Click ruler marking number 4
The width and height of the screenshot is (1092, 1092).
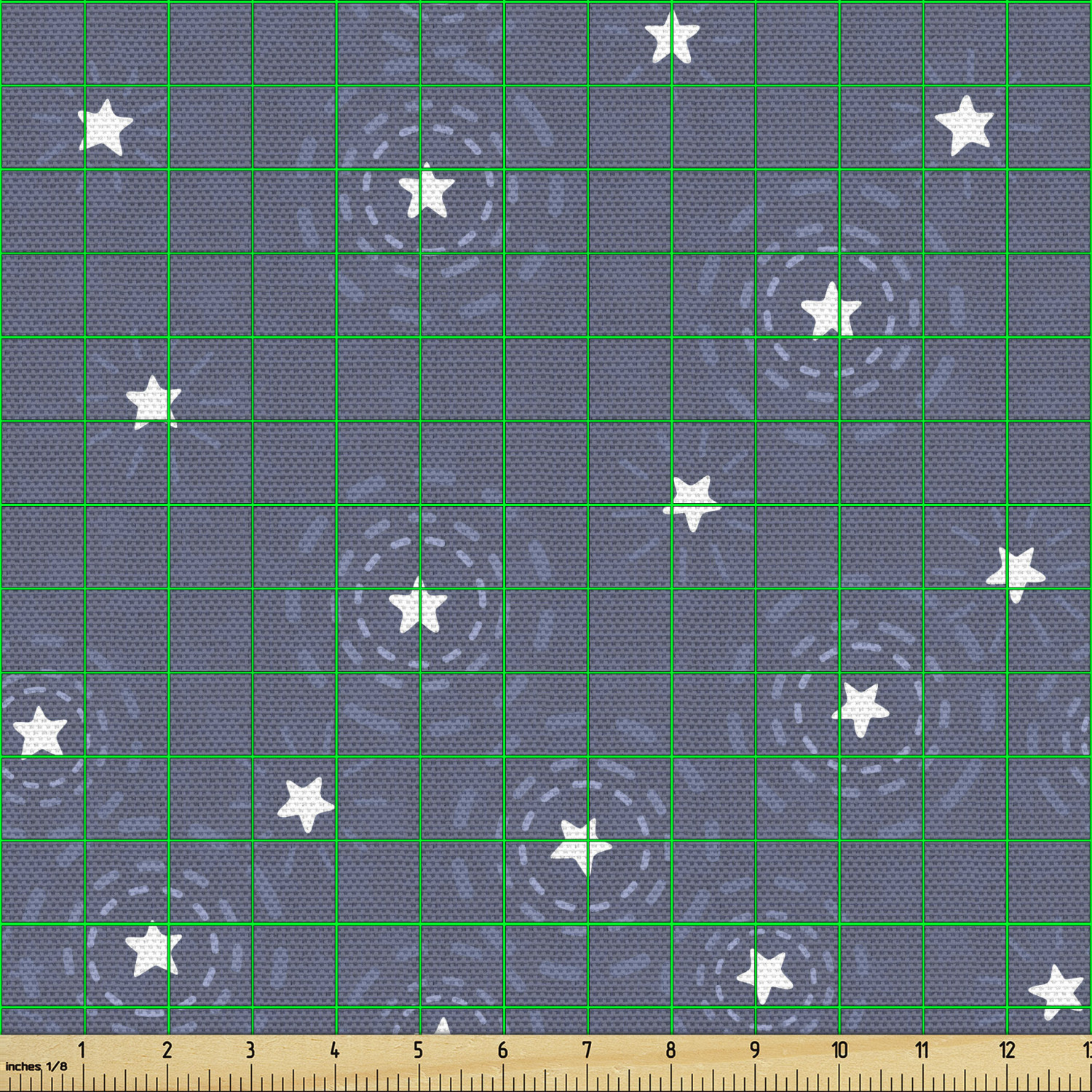pyautogui.click(x=334, y=1050)
